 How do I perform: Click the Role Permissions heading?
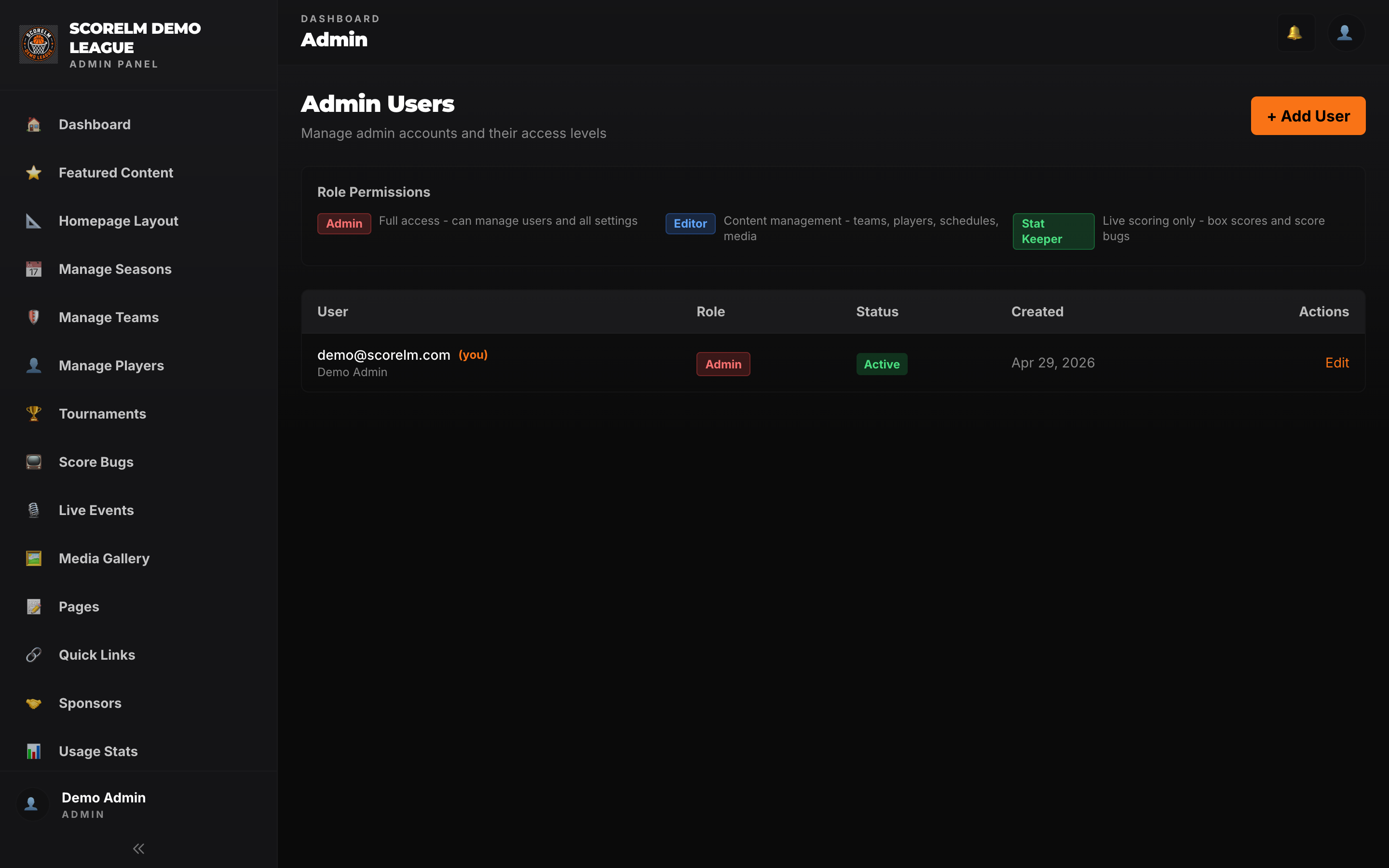[374, 192]
